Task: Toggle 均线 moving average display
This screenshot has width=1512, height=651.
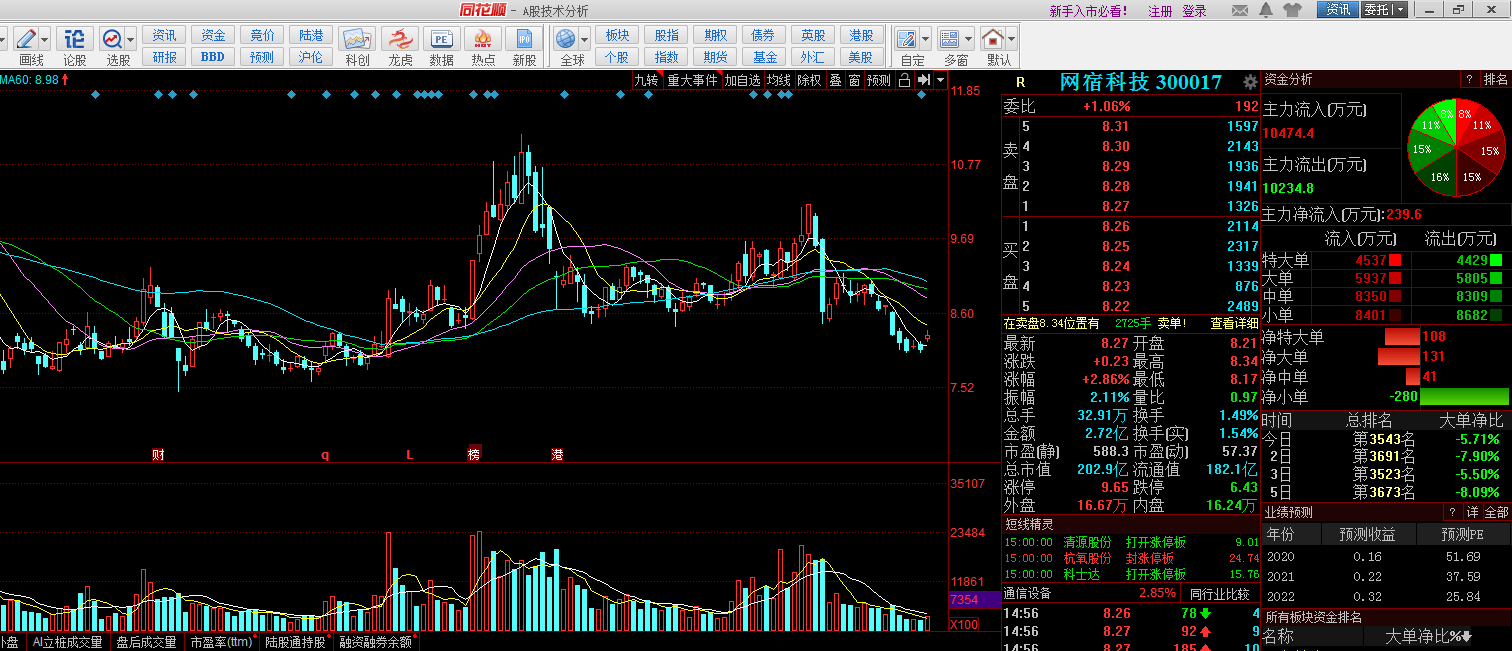Action: click(778, 80)
